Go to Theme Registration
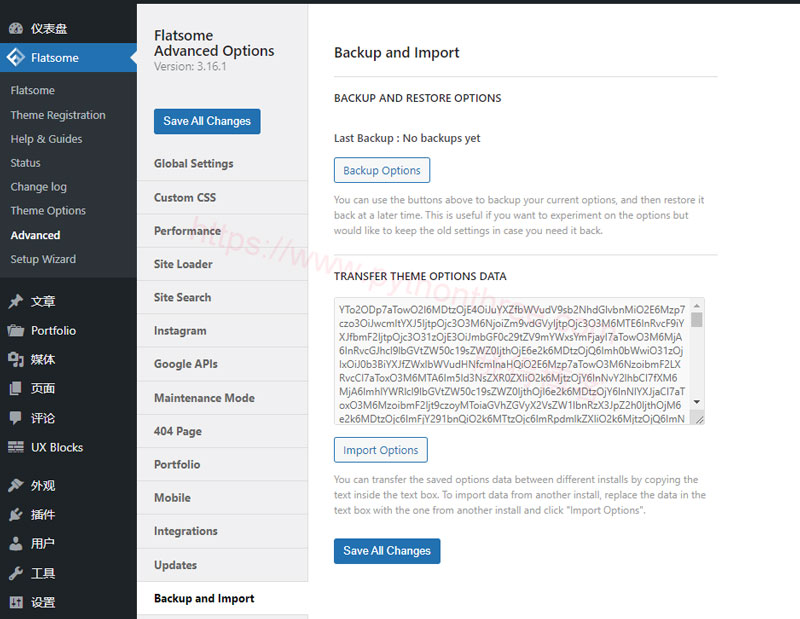 [x=58, y=115]
